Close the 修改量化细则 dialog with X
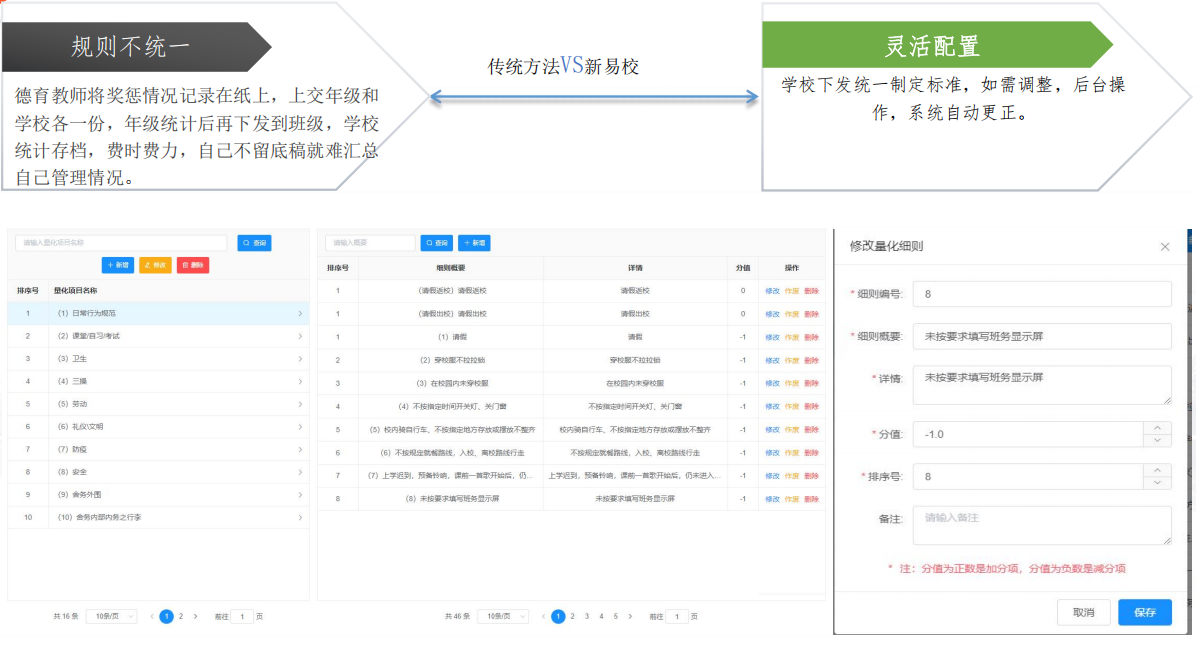This screenshot has height=646, width=1196. 1164,247
